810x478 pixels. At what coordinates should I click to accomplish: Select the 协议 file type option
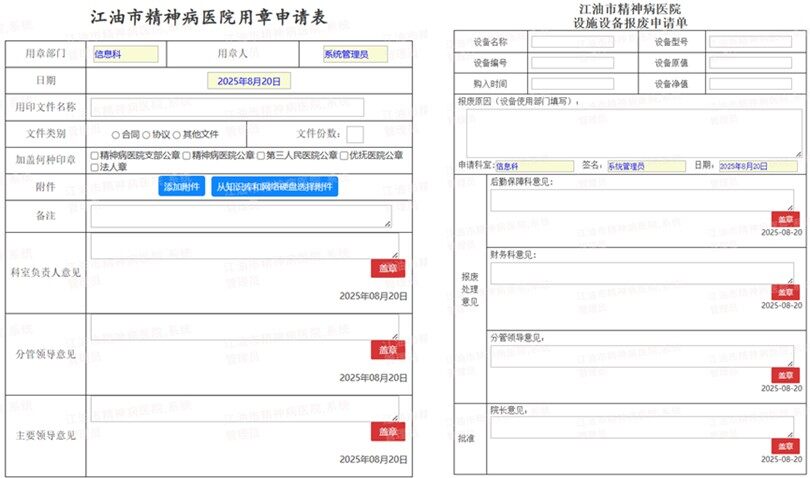pyautogui.click(x=146, y=134)
